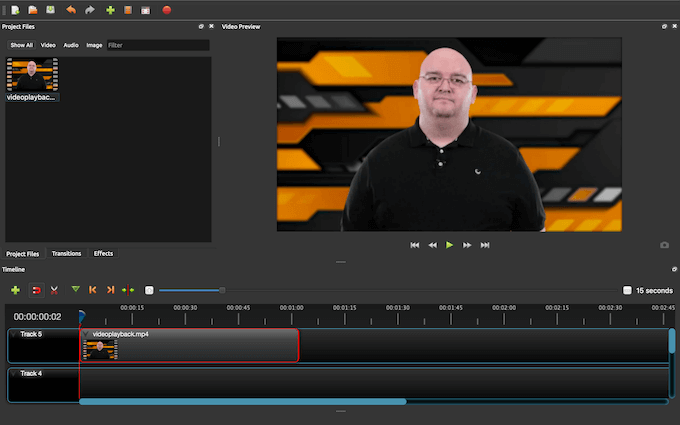Click the red Export Video button
The height and width of the screenshot is (425, 680).
(166, 9)
